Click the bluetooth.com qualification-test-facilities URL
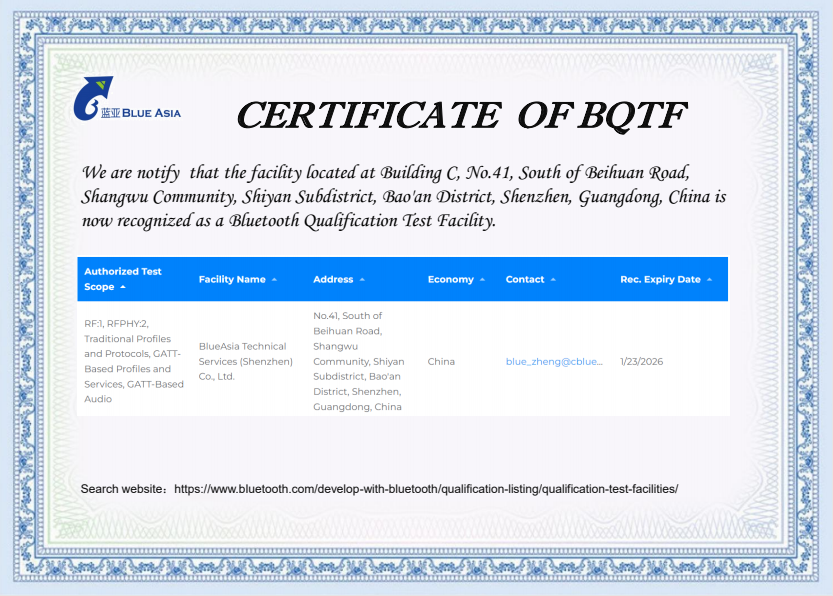Image resolution: width=833 pixels, height=596 pixels. [426, 489]
